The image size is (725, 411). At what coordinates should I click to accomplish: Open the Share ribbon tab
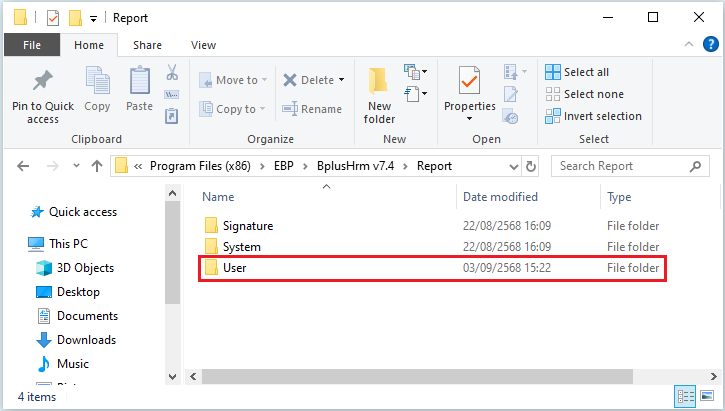pyautogui.click(x=147, y=45)
